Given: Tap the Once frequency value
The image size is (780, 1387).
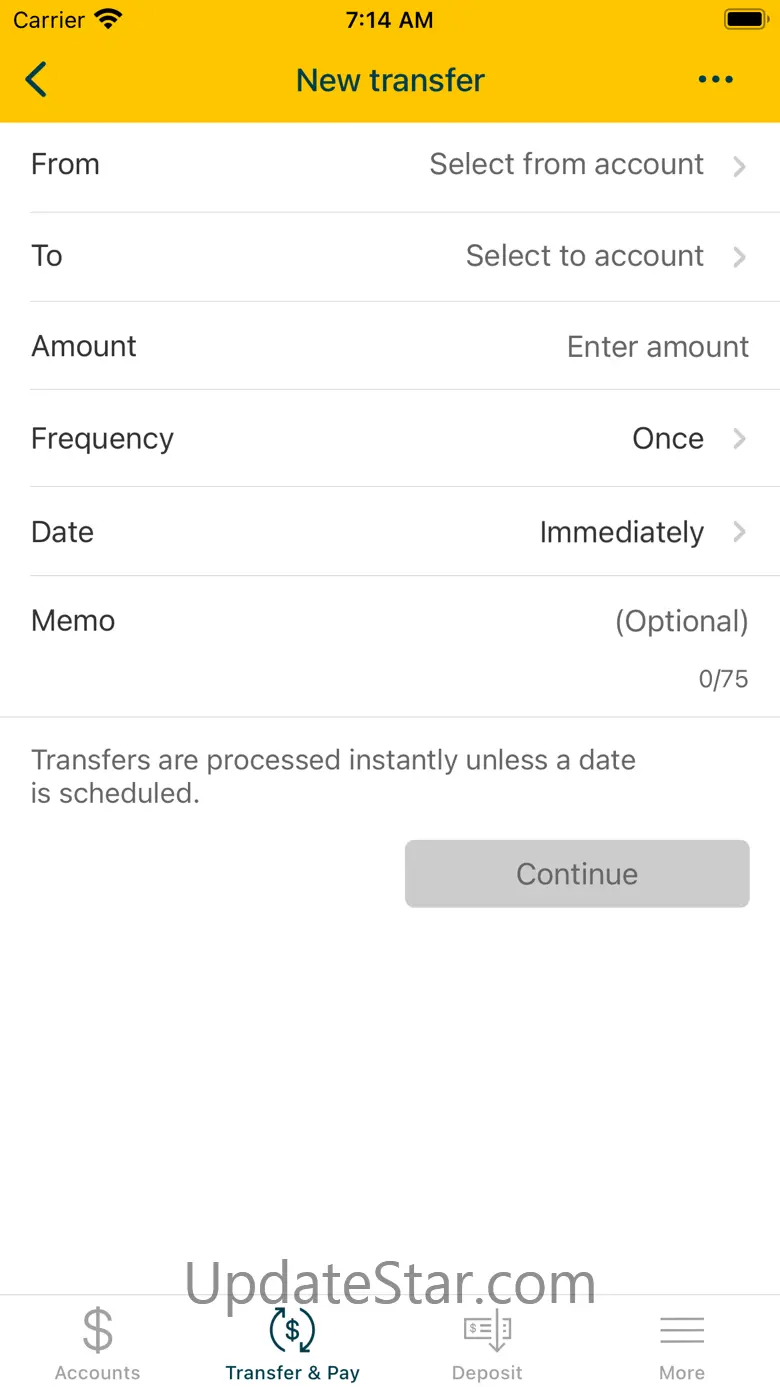Looking at the screenshot, I should [668, 439].
